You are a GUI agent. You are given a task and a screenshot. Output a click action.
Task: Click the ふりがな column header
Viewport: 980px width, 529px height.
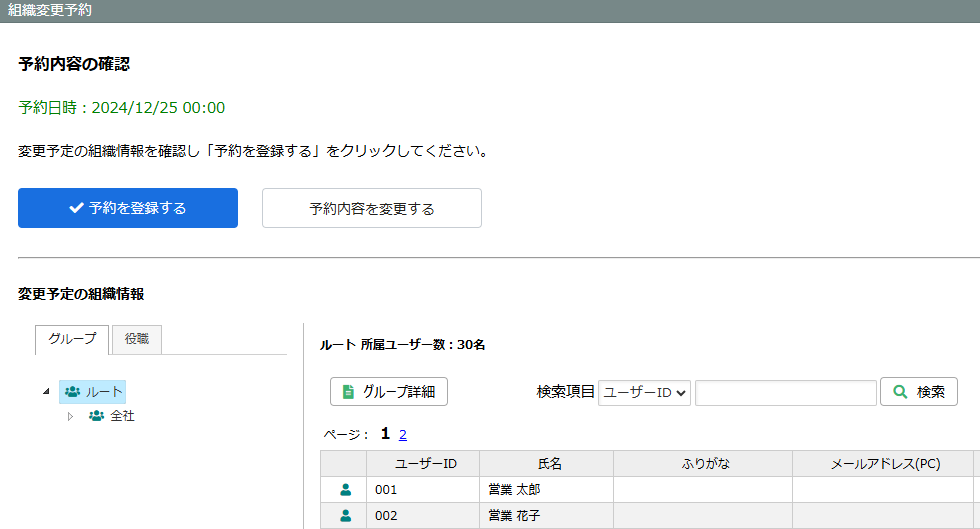click(705, 464)
